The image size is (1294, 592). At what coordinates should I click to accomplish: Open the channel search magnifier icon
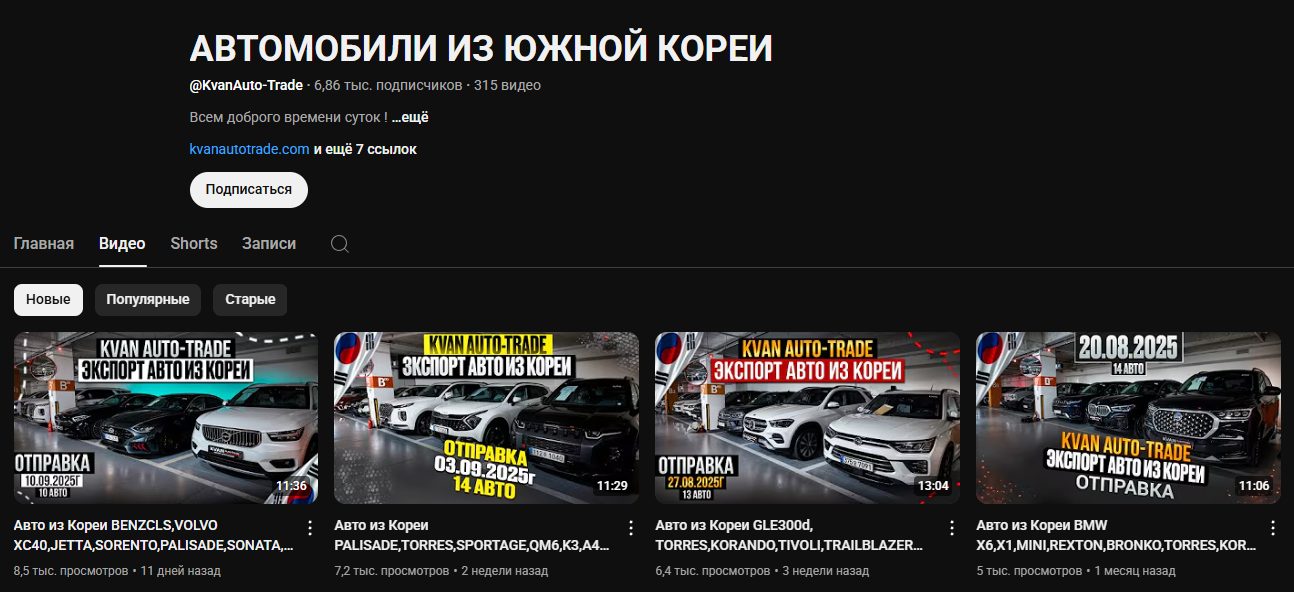[x=340, y=244]
